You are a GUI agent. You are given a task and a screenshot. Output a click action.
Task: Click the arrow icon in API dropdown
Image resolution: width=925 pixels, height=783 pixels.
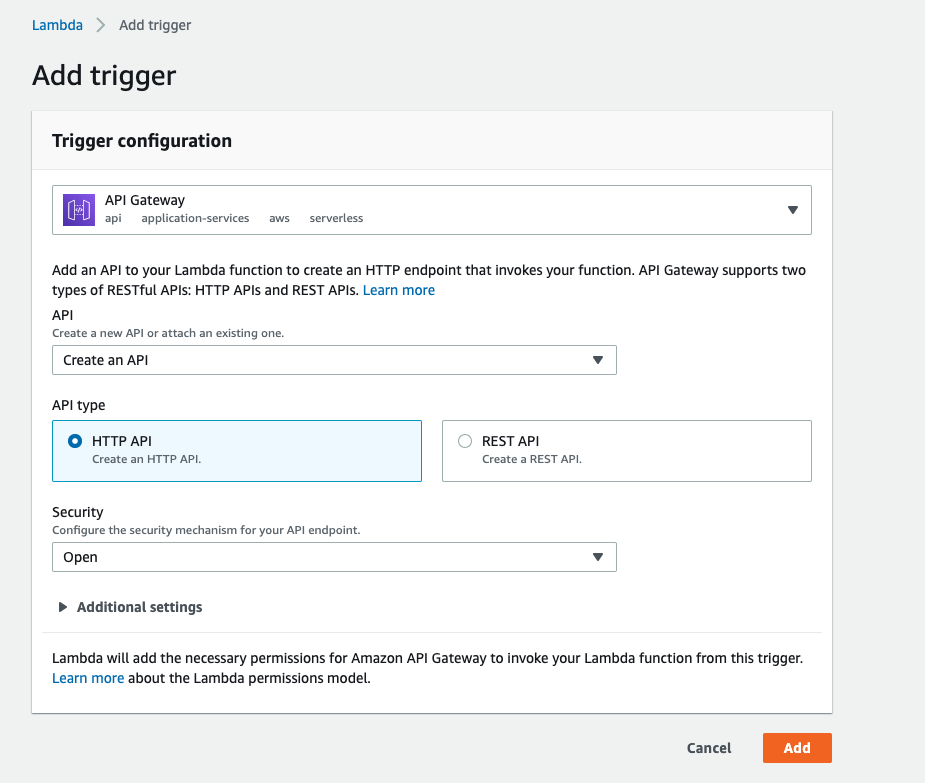598,360
